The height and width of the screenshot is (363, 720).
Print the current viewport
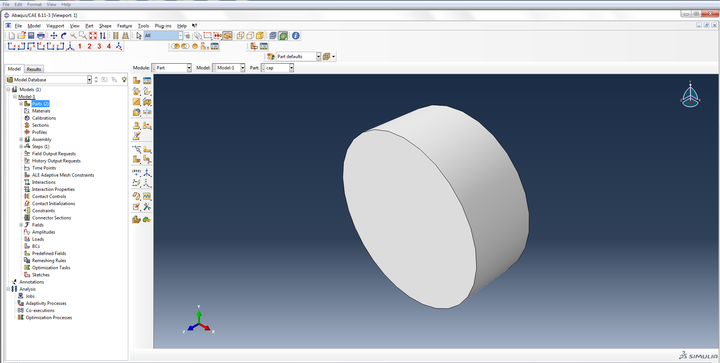(x=41, y=35)
